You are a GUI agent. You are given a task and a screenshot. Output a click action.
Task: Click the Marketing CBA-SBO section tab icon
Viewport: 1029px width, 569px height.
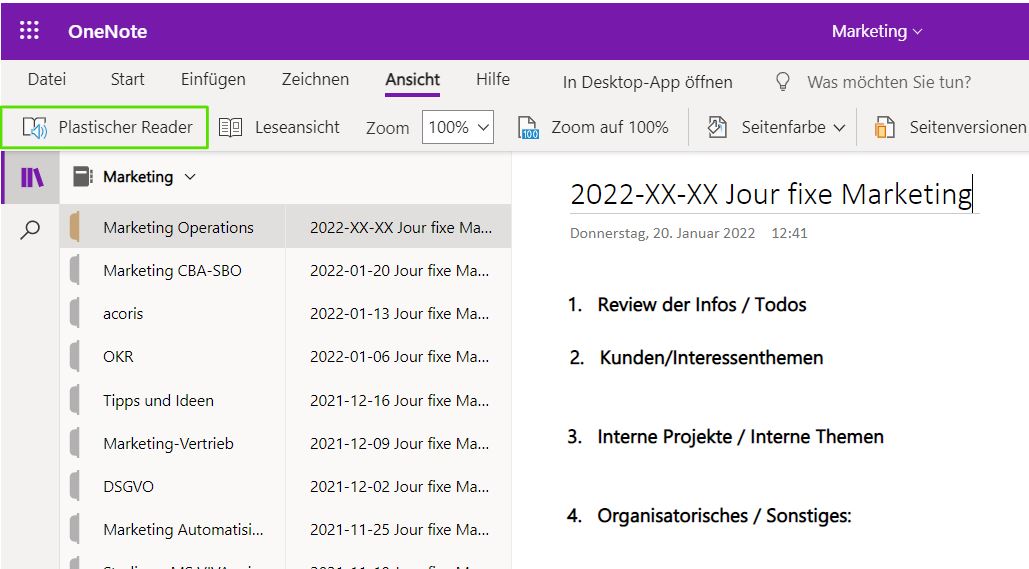click(x=75, y=270)
